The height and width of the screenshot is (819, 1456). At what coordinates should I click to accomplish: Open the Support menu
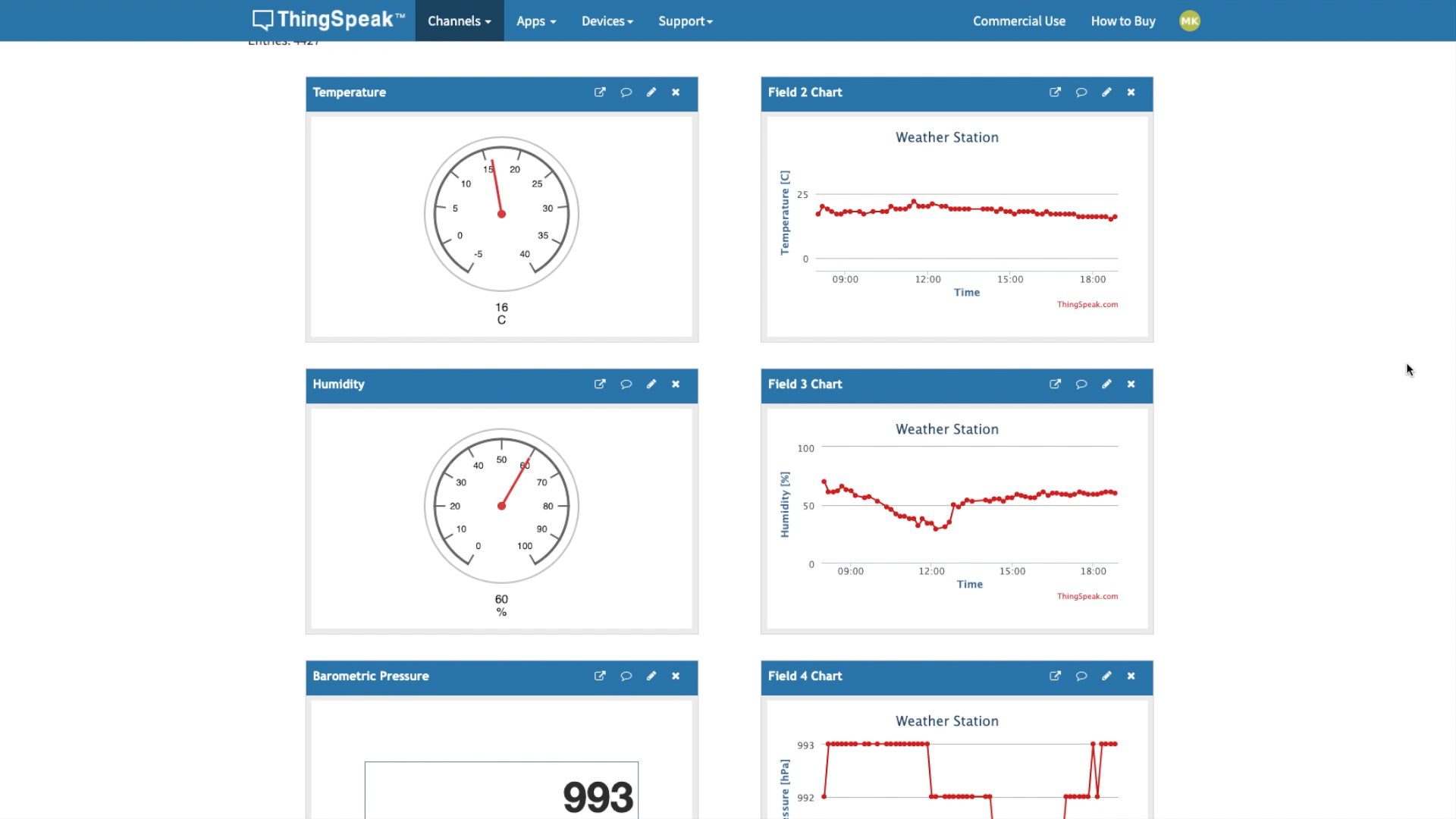click(x=685, y=21)
